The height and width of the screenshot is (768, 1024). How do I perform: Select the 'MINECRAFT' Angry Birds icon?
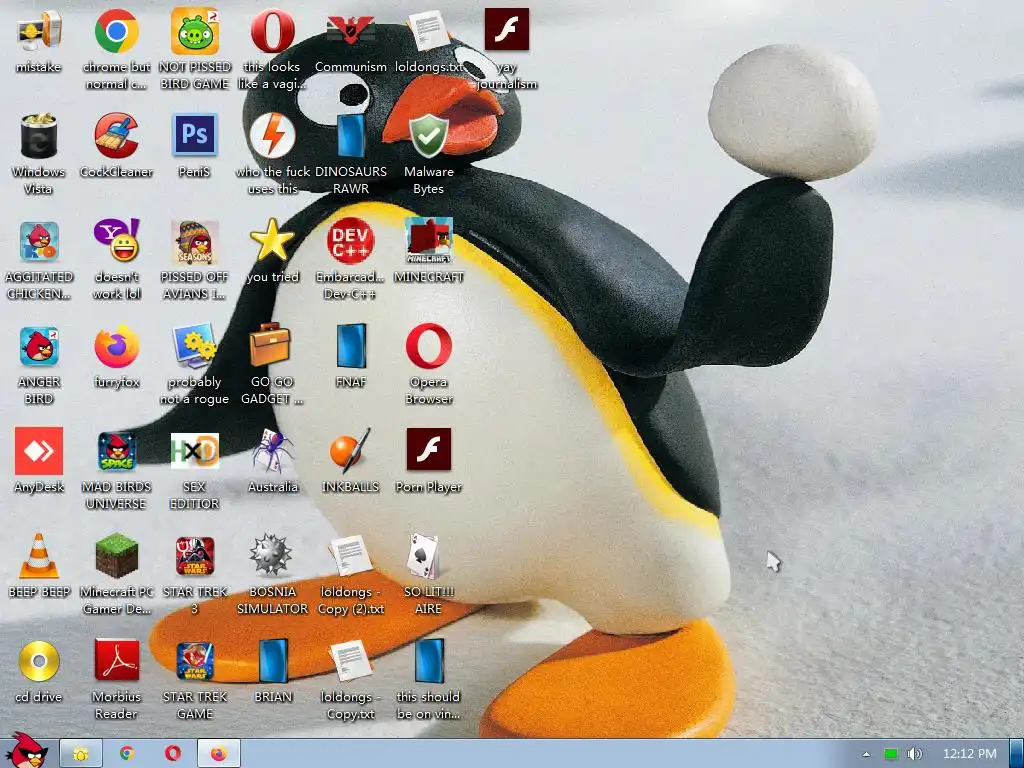[x=428, y=240]
